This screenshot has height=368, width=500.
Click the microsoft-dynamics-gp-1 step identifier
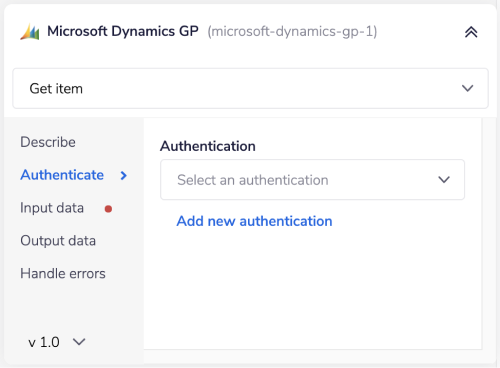coord(292,32)
